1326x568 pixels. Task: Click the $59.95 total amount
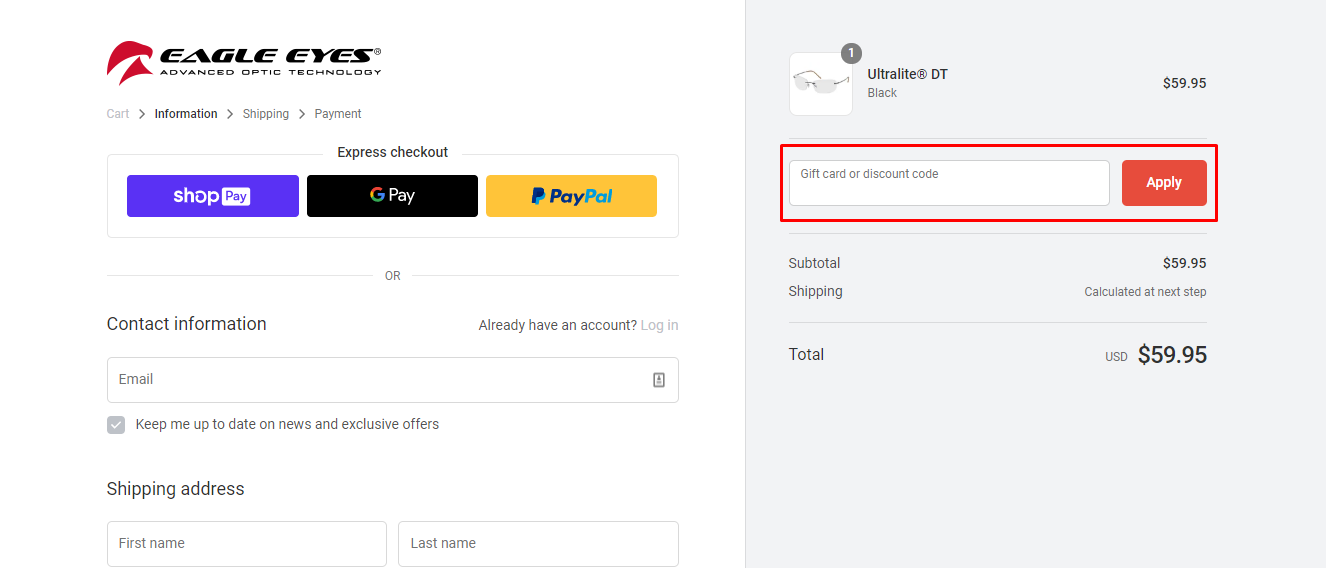[x=1172, y=355]
